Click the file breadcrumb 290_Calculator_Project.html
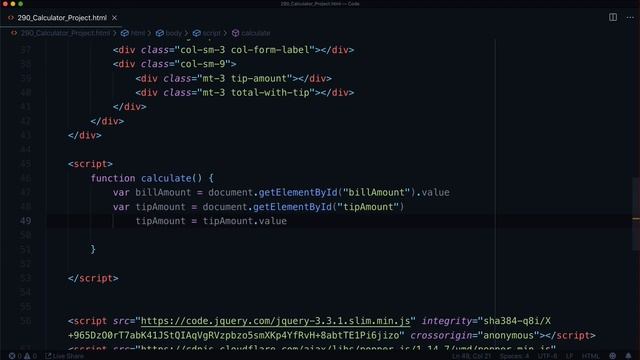The width and height of the screenshot is (640, 360). tap(65, 33)
